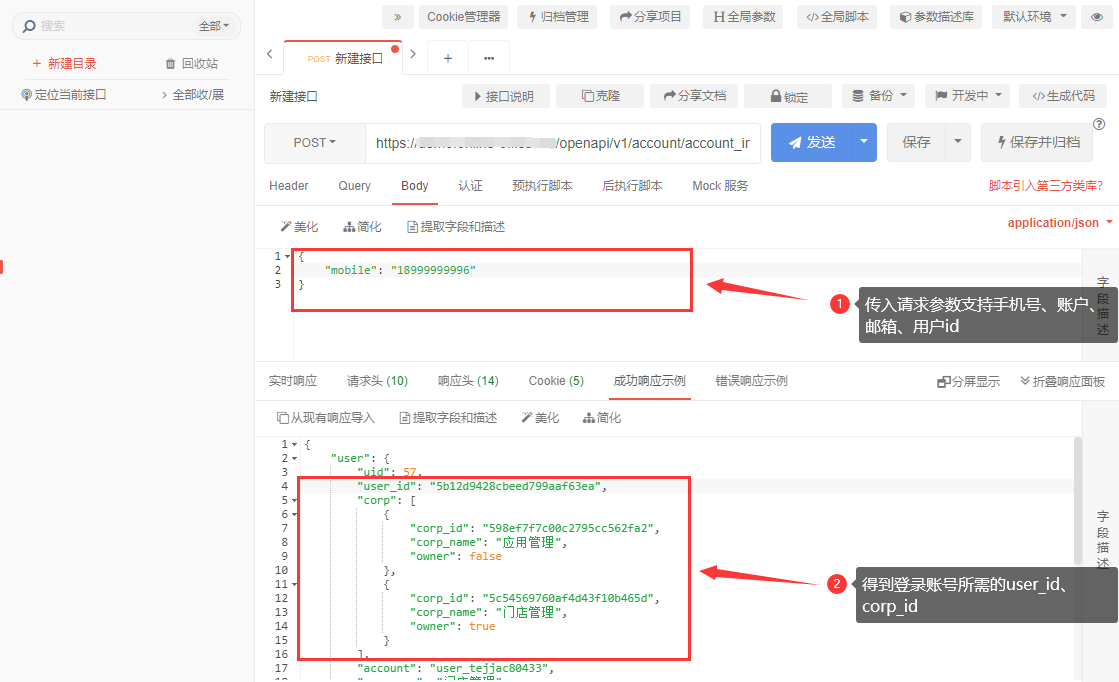Open the 参数描述库 parameter library
The image size is (1119, 682).
tap(936, 16)
